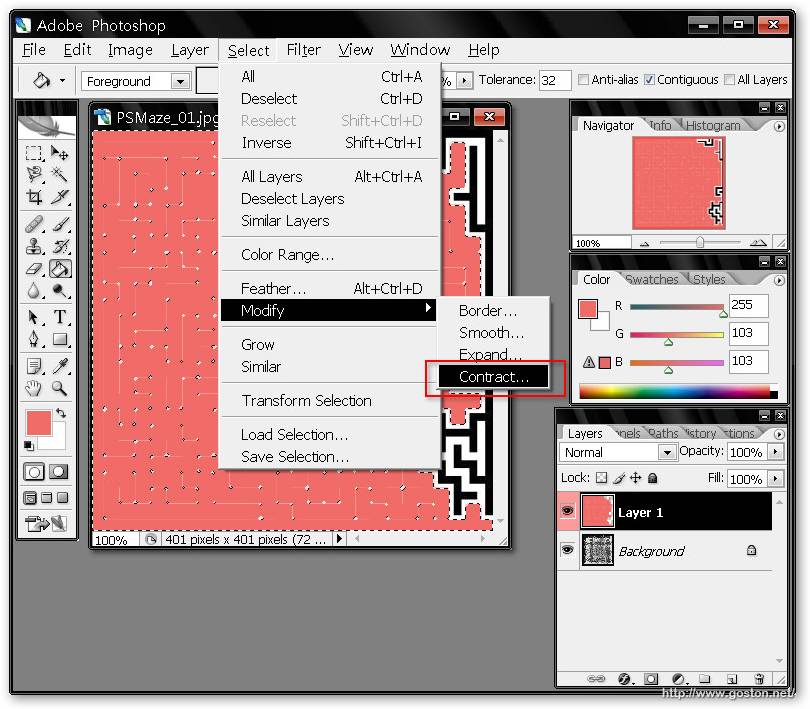Add layer style icon in Layers panel
The width and height of the screenshot is (810, 709).
pyautogui.click(x=624, y=679)
